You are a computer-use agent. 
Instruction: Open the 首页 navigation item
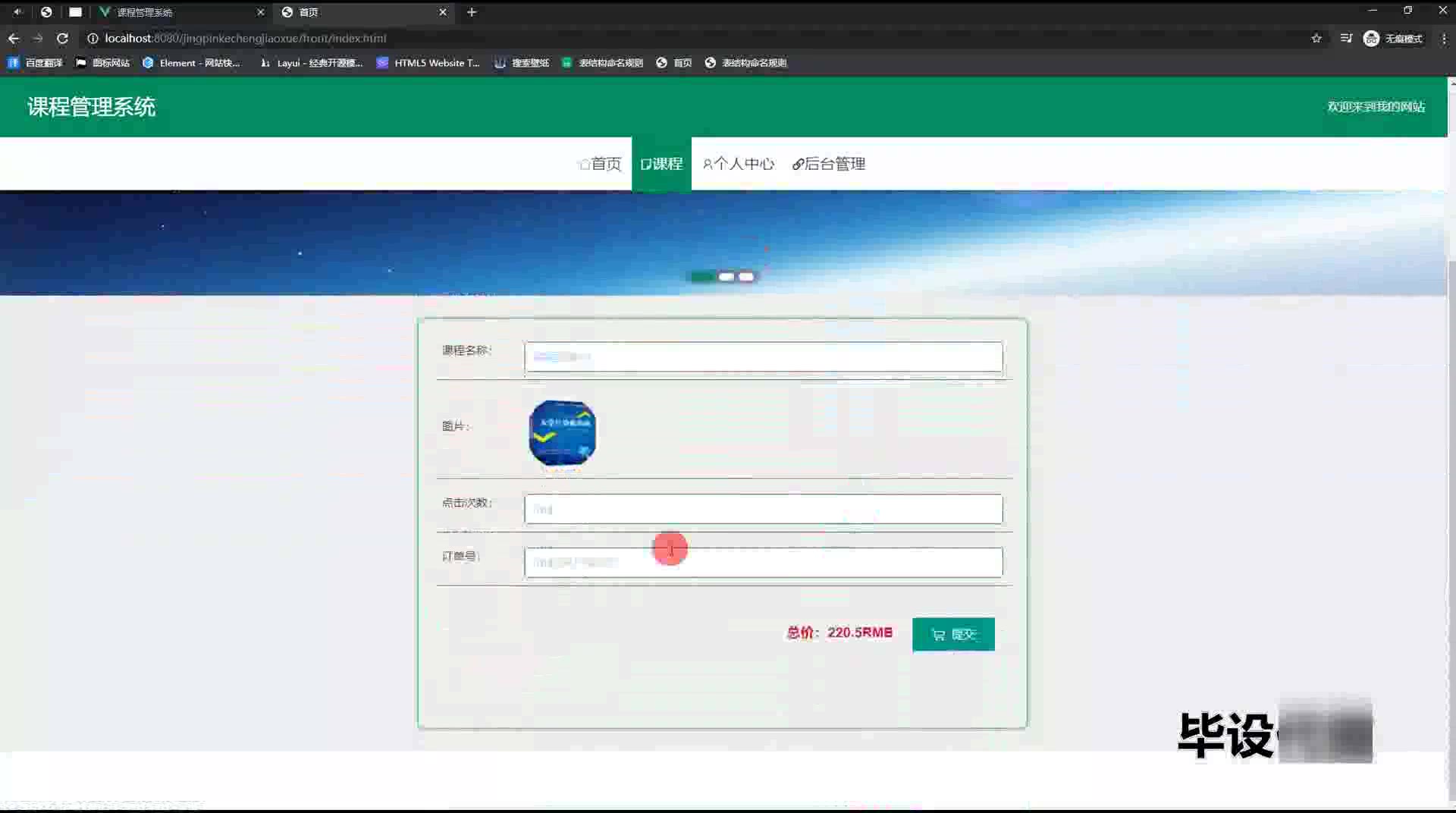pos(599,164)
